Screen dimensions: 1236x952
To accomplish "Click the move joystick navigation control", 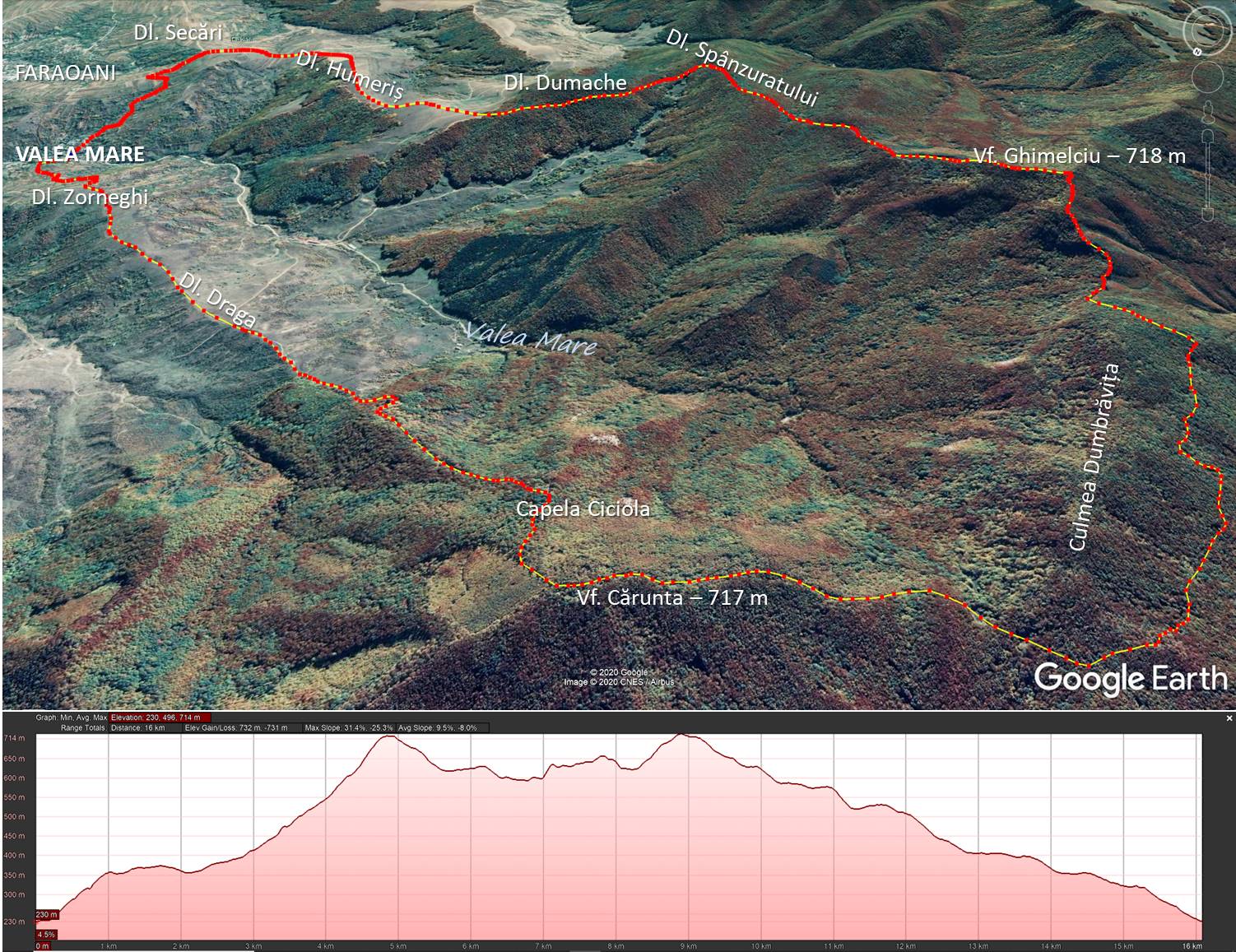I will click(1207, 78).
